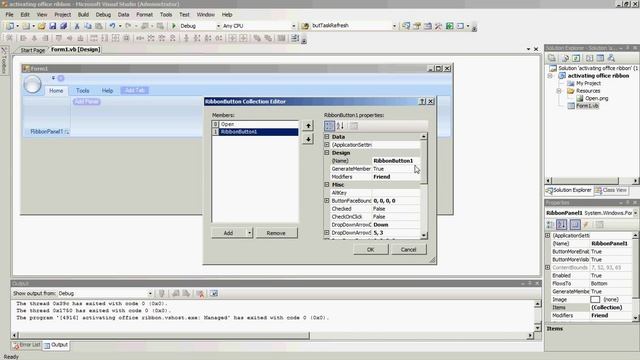
Task: Collapse the Misc category in collection editor
Action: click(327, 184)
